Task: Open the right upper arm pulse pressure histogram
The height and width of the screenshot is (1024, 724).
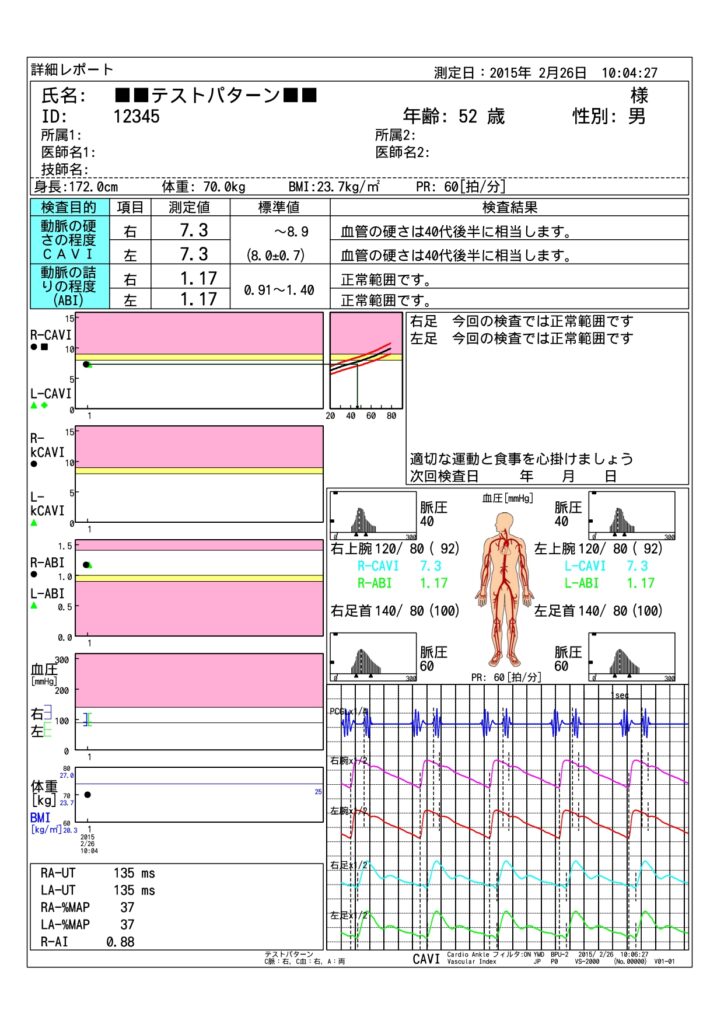Action: 372,517
